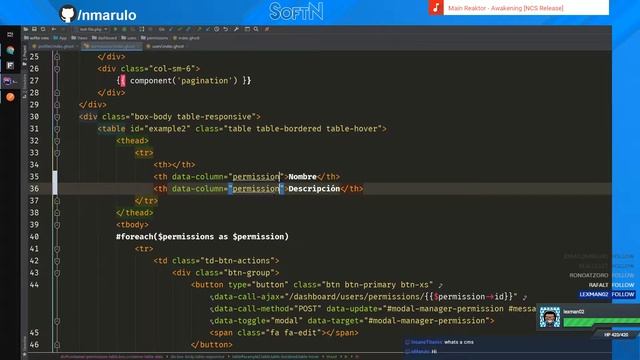Open the round green browser taskbar icon

[10, 51]
